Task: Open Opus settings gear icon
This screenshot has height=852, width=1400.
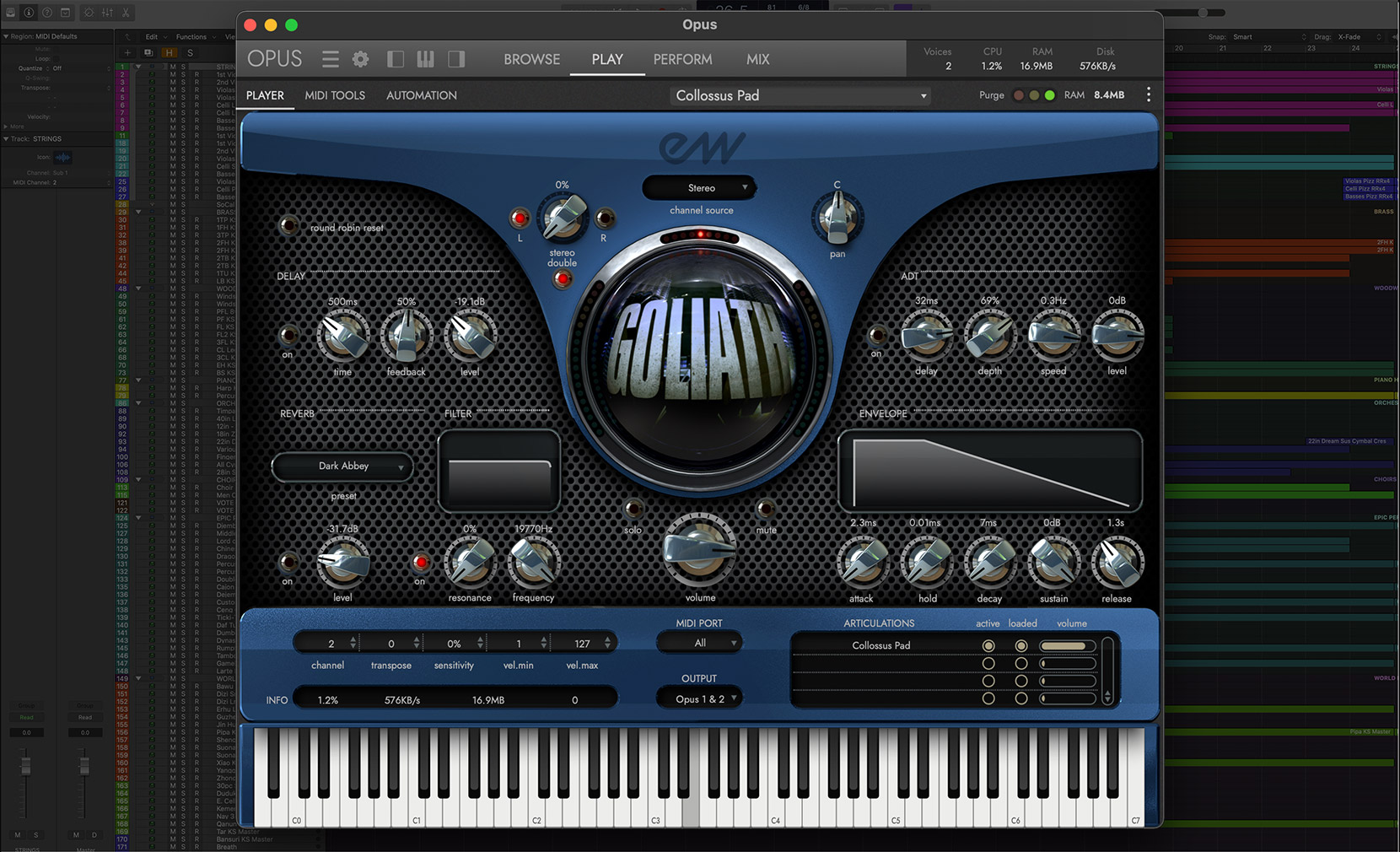Action: click(x=361, y=59)
